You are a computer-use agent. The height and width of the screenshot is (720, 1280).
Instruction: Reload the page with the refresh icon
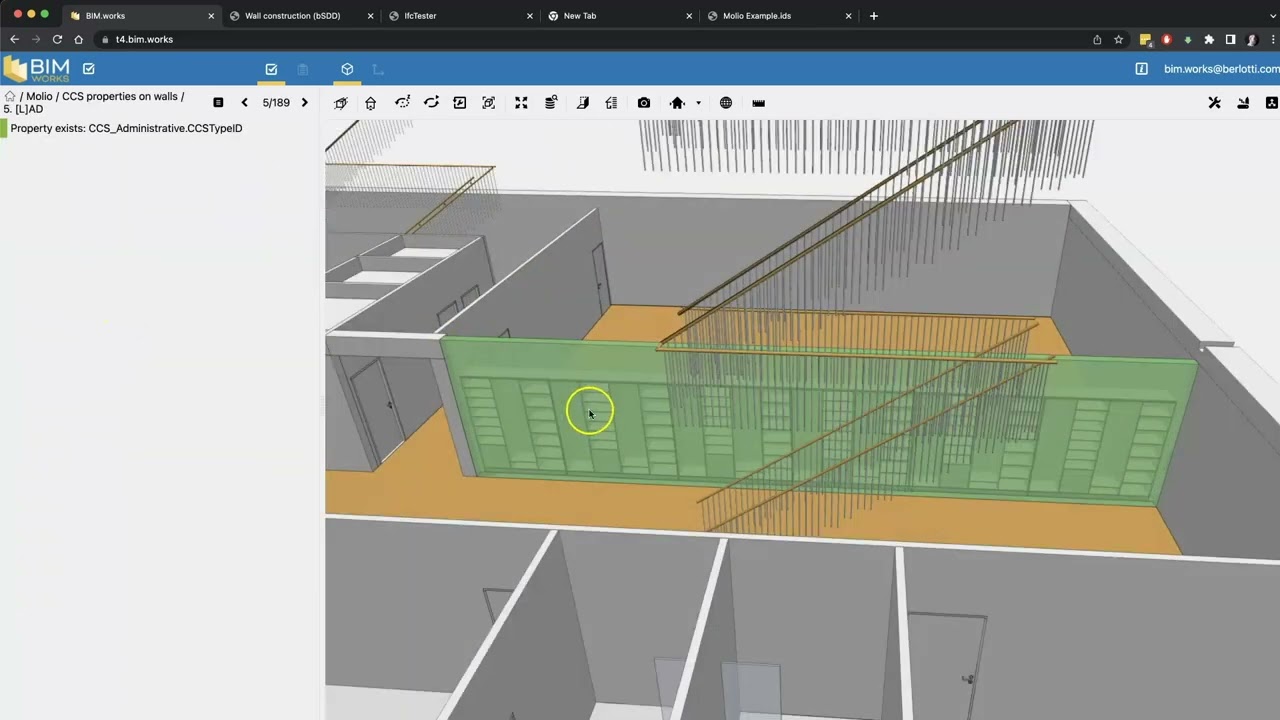pos(57,39)
